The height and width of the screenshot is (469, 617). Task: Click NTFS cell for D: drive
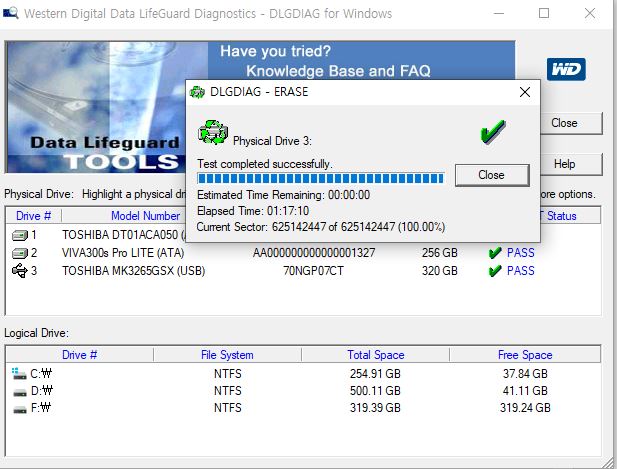point(227,391)
